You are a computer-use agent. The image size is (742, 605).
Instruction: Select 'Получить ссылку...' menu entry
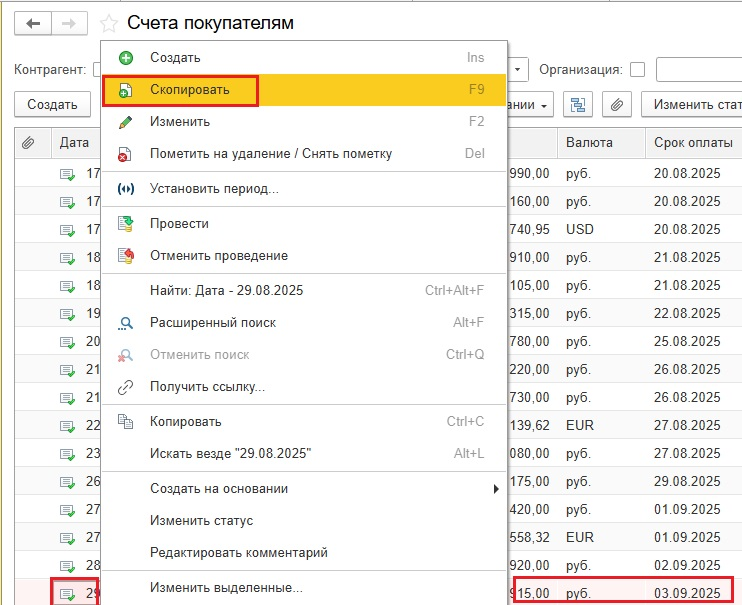coord(304,387)
